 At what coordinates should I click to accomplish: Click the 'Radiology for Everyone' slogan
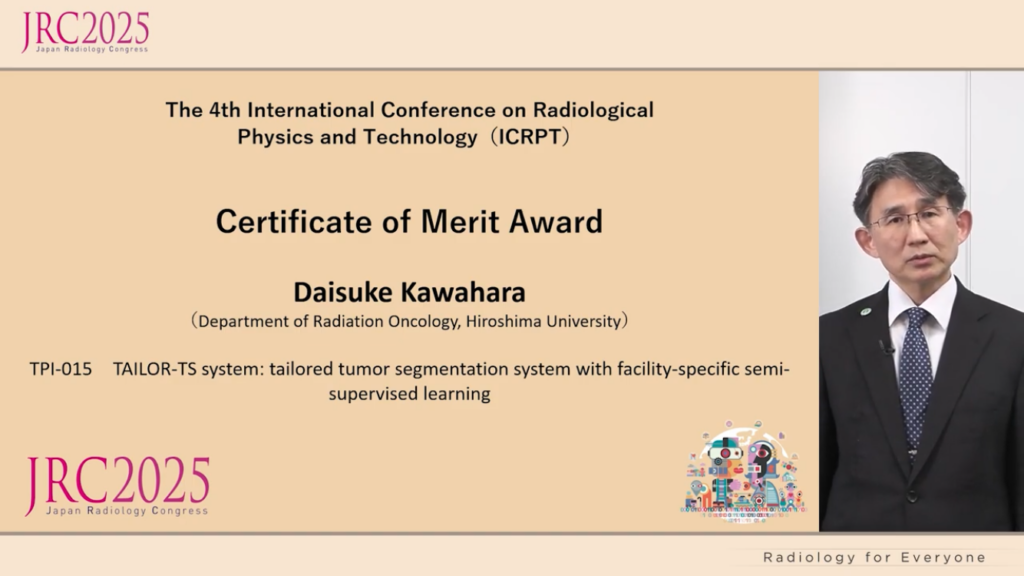(x=874, y=557)
